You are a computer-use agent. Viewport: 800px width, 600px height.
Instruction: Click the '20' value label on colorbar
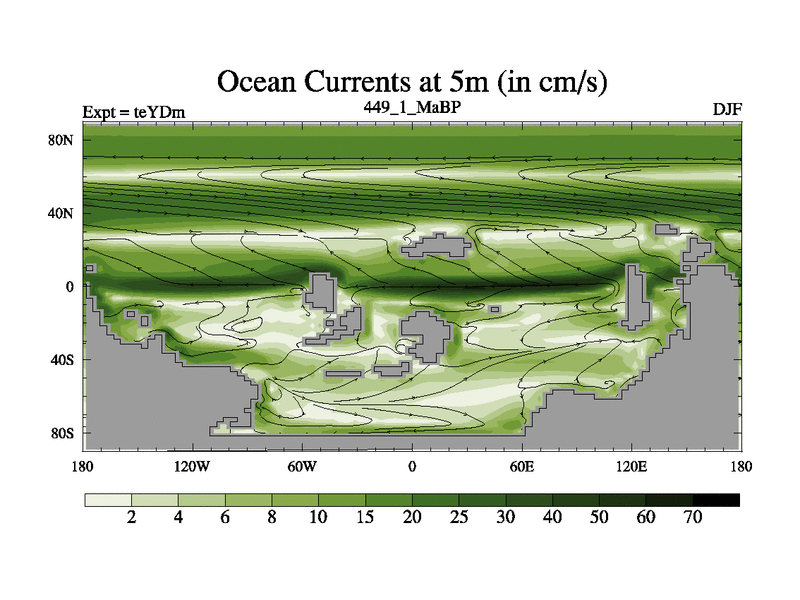click(412, 517)
